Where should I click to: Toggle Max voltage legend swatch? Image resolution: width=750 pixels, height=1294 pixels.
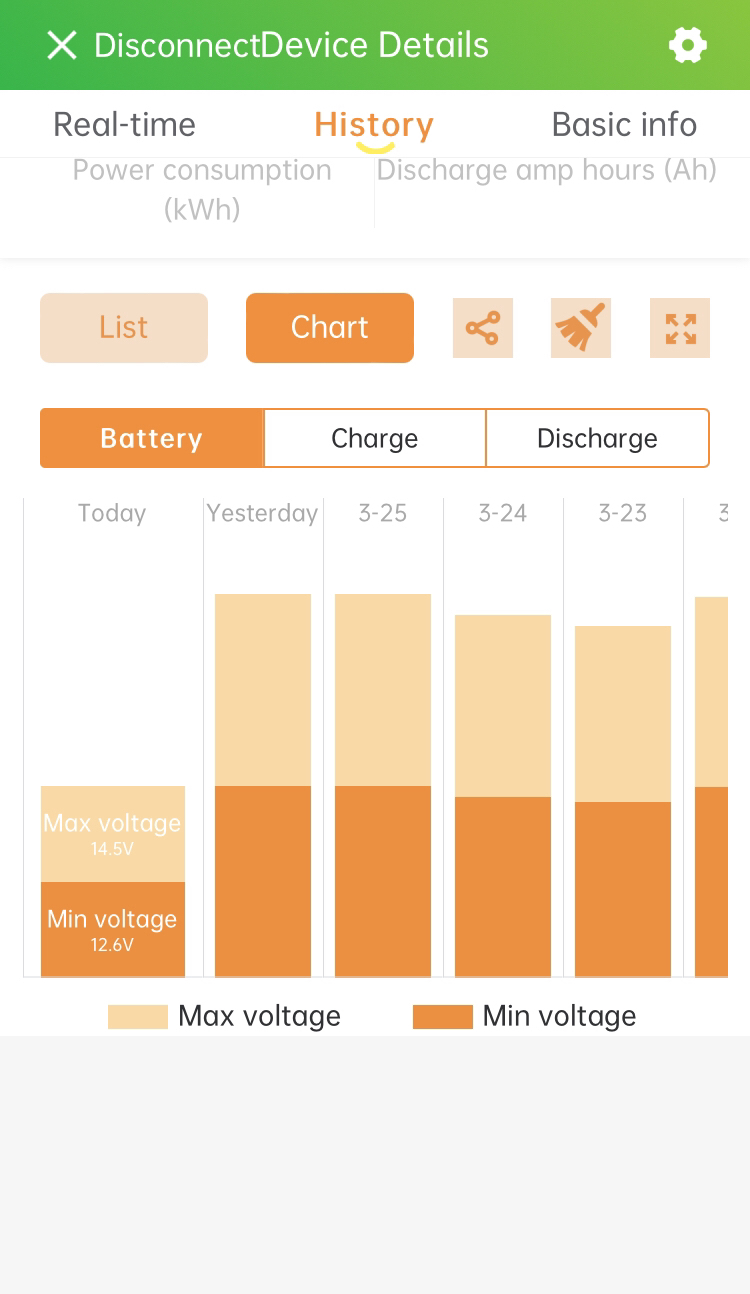click(138, 1017)
